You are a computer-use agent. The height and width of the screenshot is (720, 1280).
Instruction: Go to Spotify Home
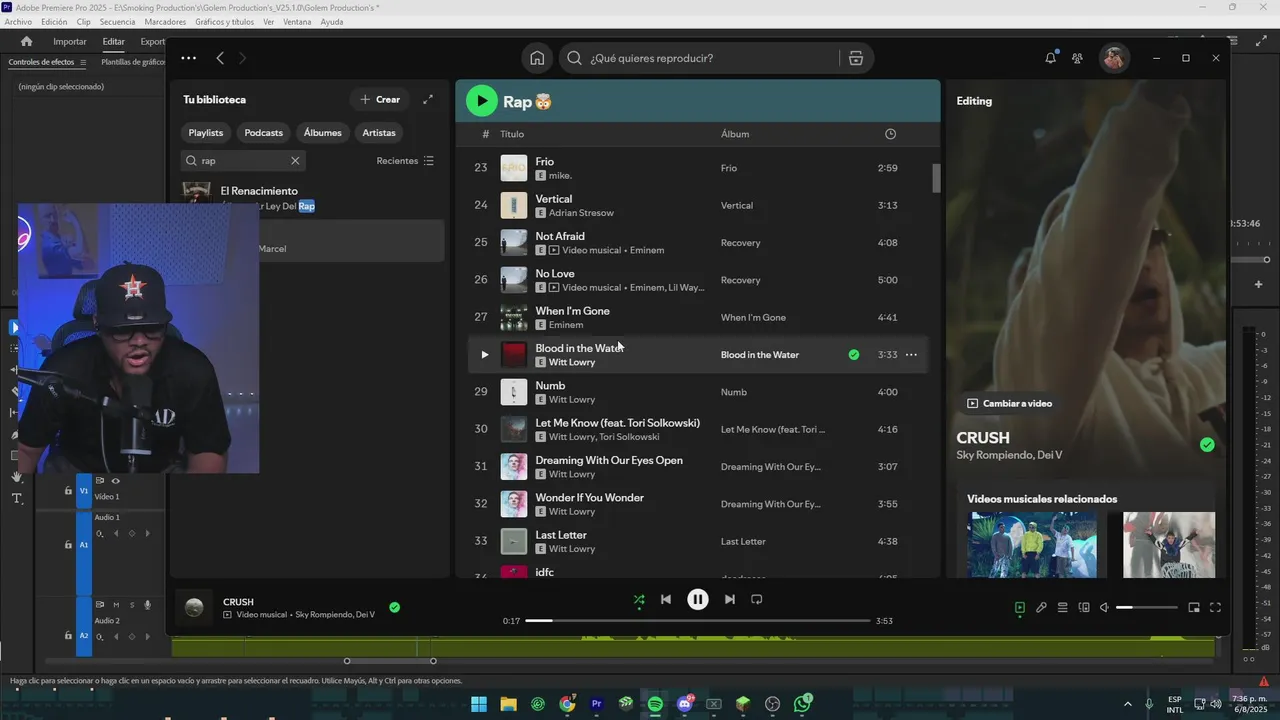coord(537,58)
